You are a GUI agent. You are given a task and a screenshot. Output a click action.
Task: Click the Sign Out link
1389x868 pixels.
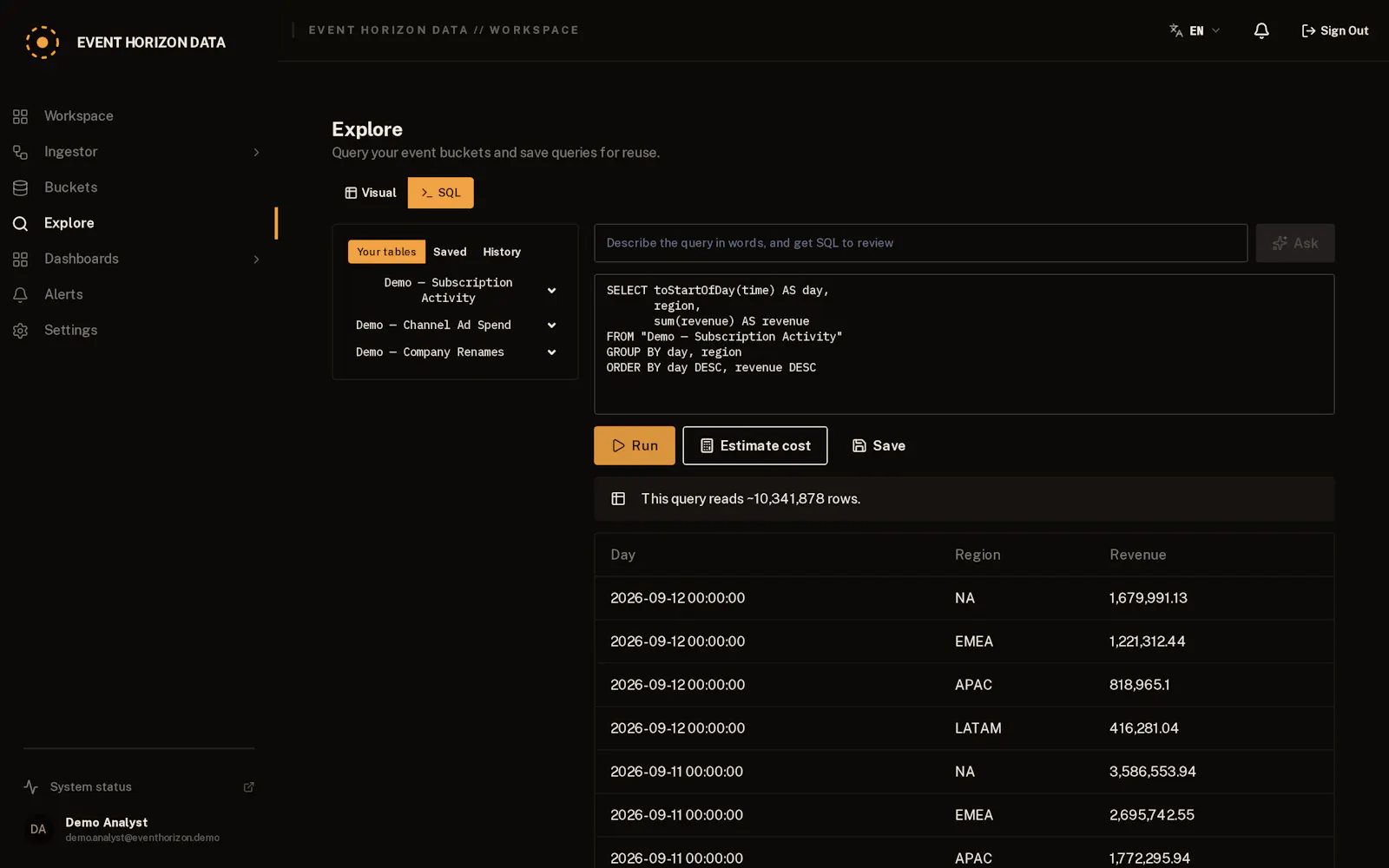click(1335, 30)
